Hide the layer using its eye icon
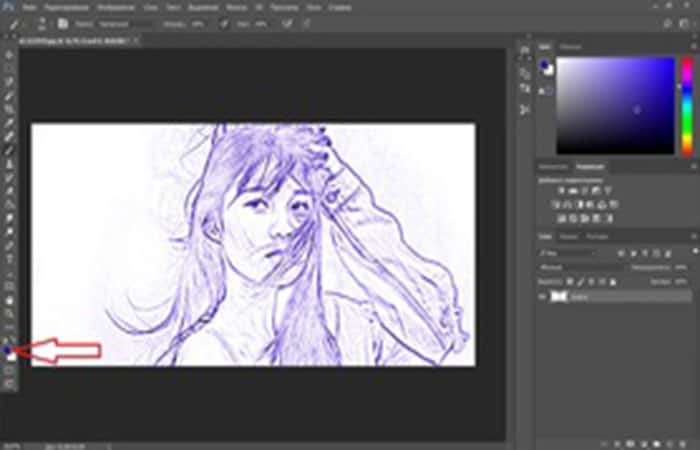The image size is (700, 450). 543,296
